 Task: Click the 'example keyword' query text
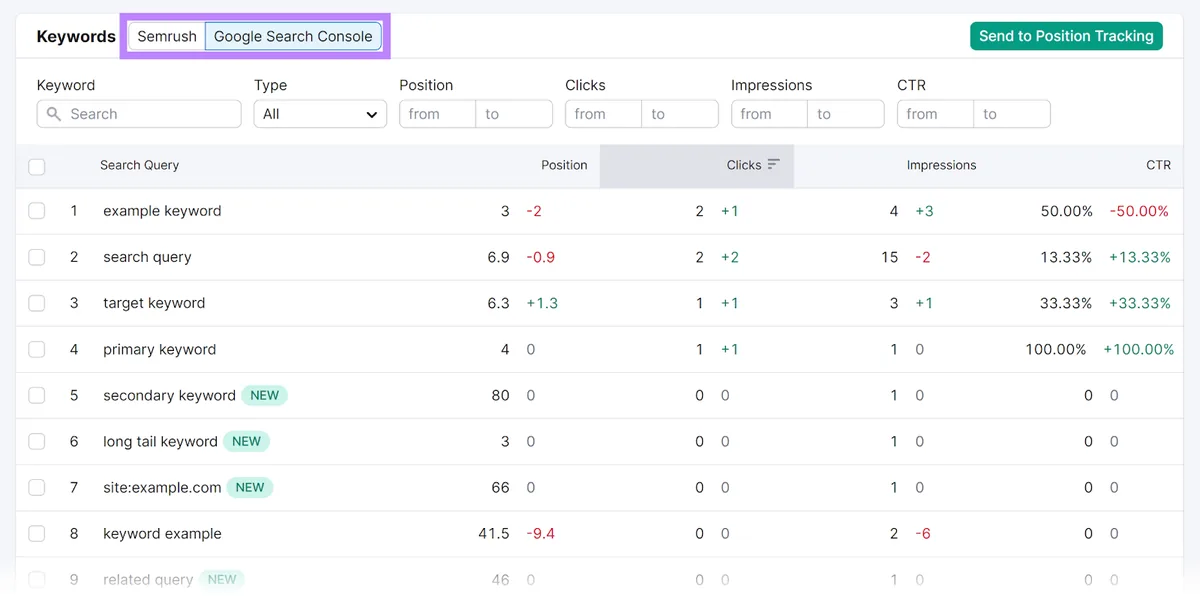click(x=162, y=211)
